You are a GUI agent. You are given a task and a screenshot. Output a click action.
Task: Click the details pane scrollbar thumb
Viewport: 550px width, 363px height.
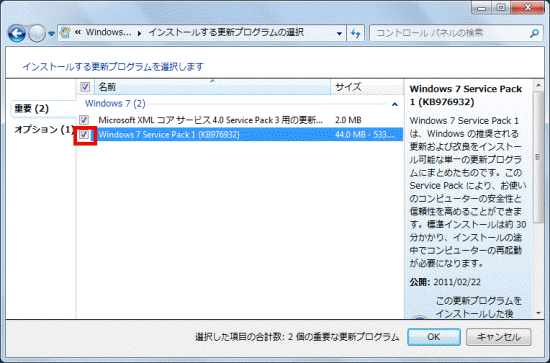(538, 157)
